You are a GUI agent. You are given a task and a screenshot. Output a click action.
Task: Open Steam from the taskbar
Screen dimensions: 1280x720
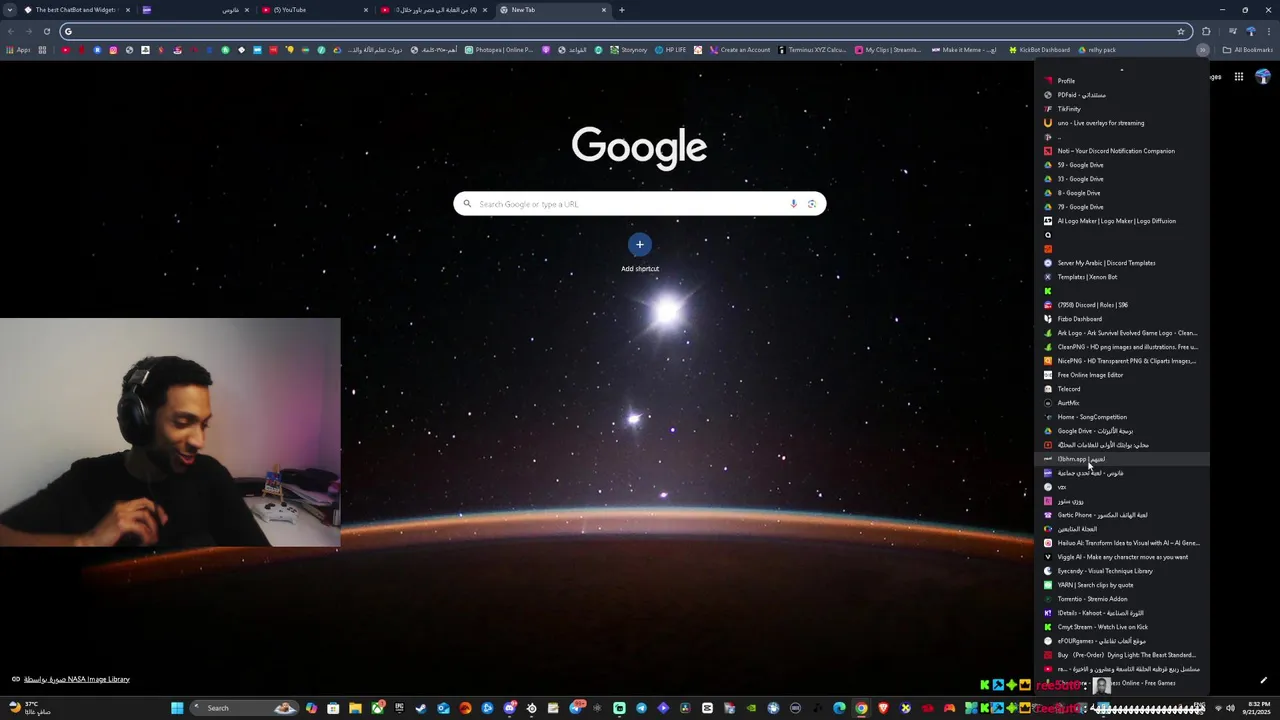pos(421,708)
